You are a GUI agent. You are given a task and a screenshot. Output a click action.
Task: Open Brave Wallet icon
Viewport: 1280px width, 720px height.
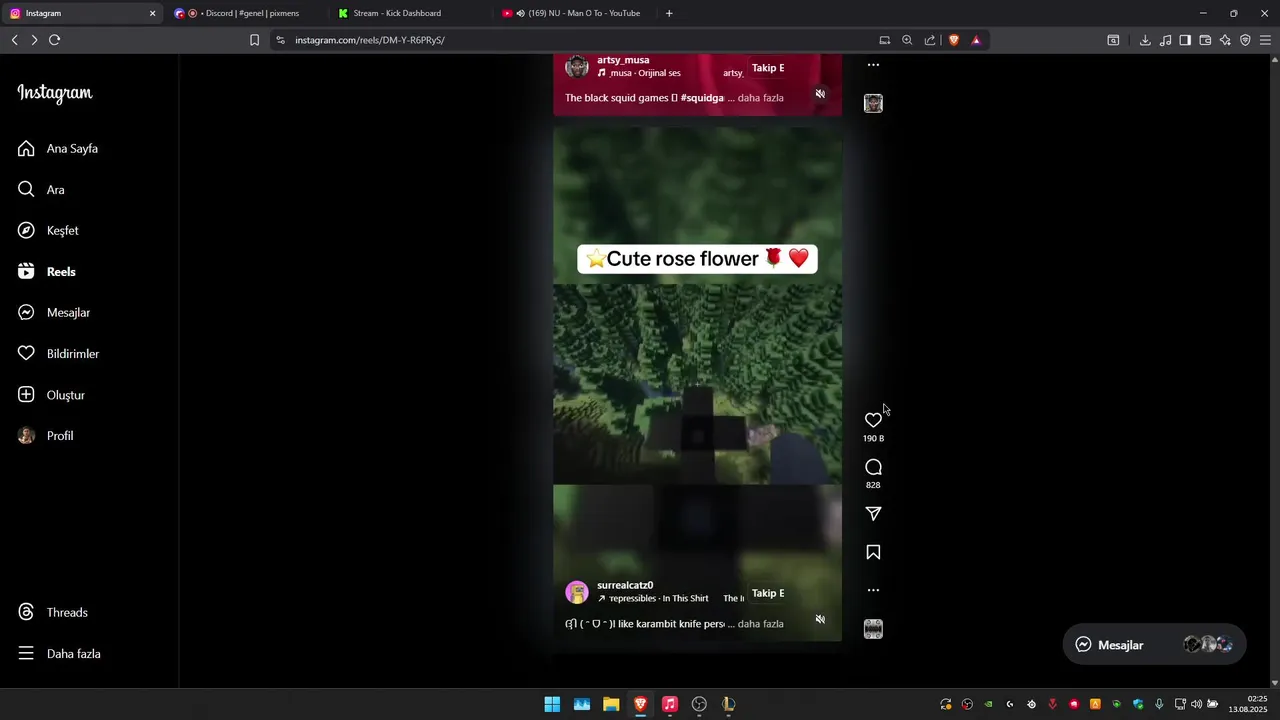pyautogui.click(x=1205, y=40)
